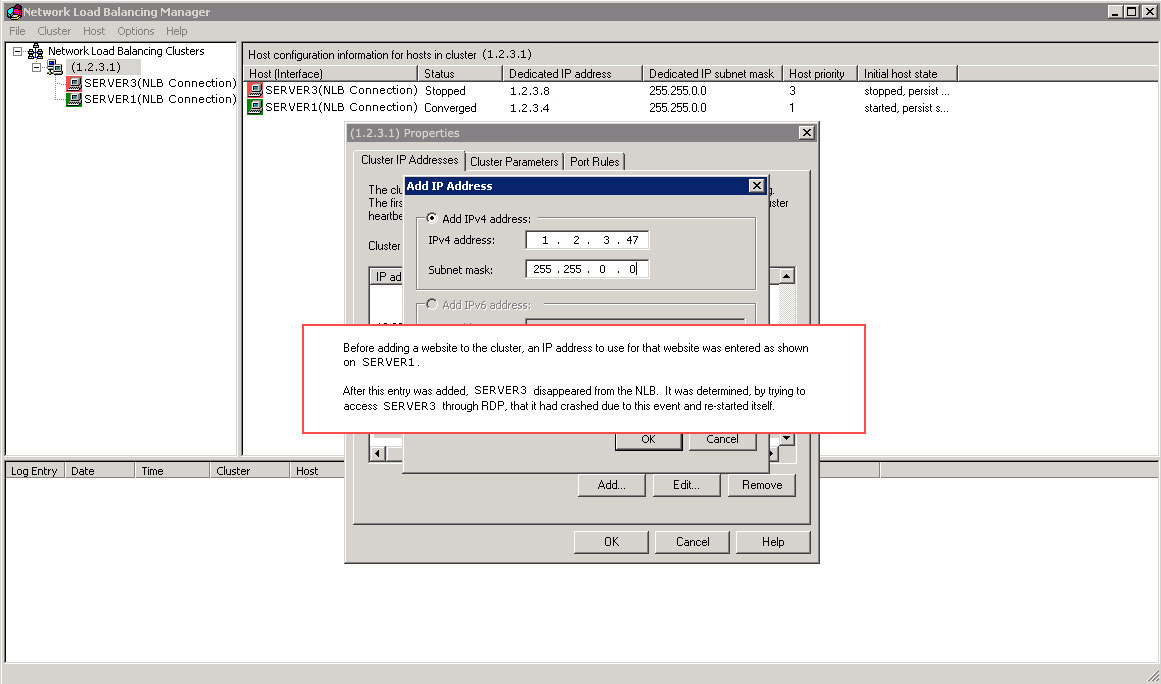Sort log by Host column
The image size is (1161, 684).
[318, 471]
